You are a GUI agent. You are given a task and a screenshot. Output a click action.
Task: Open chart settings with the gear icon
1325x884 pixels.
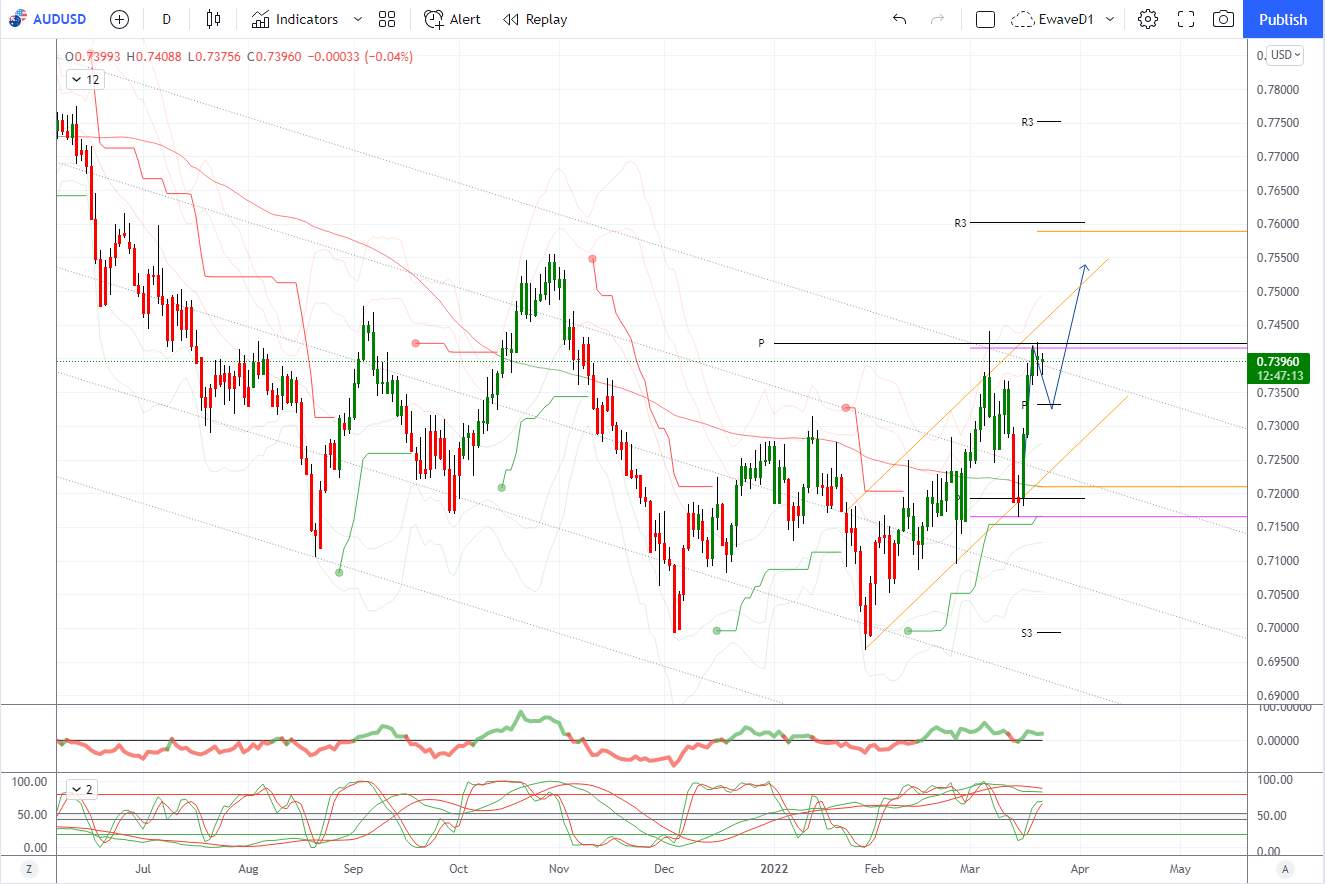(1148, 19)
